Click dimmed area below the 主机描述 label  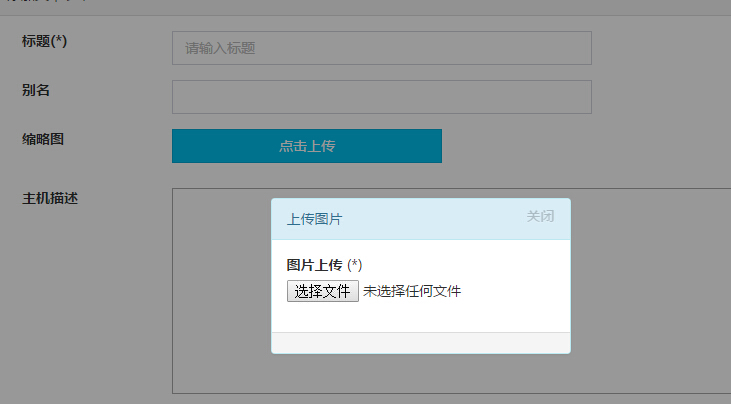(x=84, y=303)
